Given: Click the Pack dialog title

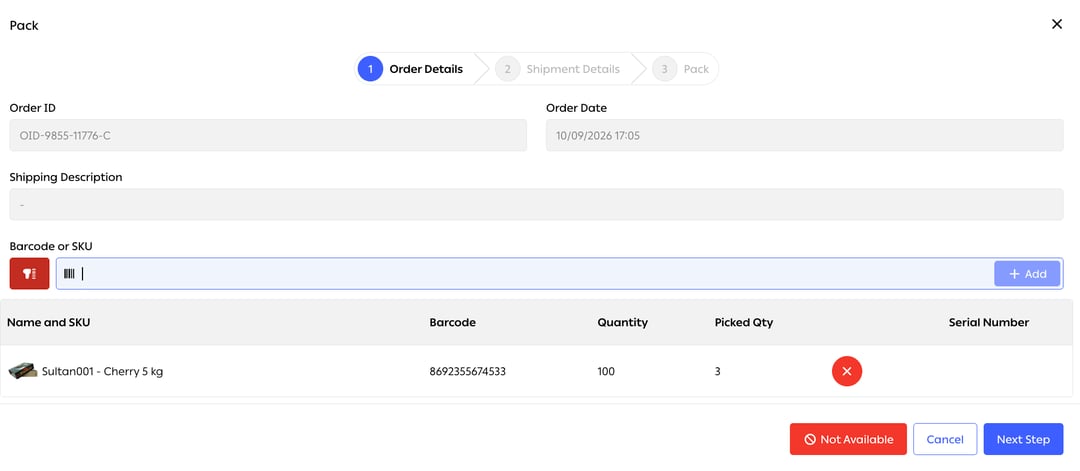Looking at the screenshot, I should [24, 25].
